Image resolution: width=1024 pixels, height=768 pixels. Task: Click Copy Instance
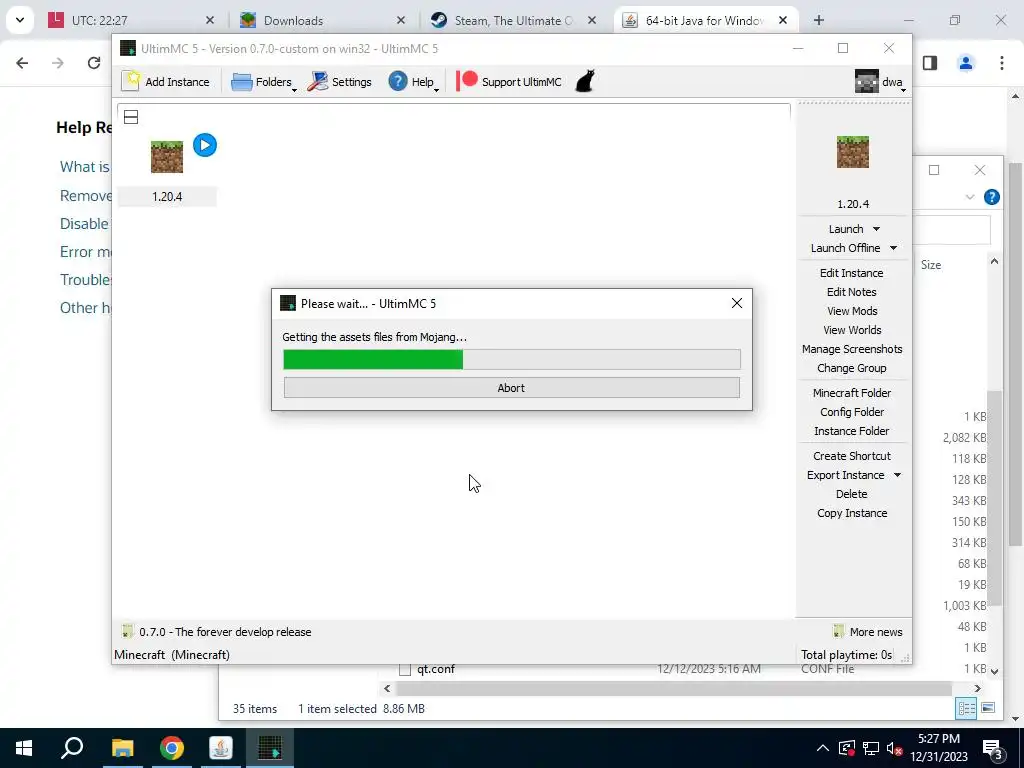852,513
